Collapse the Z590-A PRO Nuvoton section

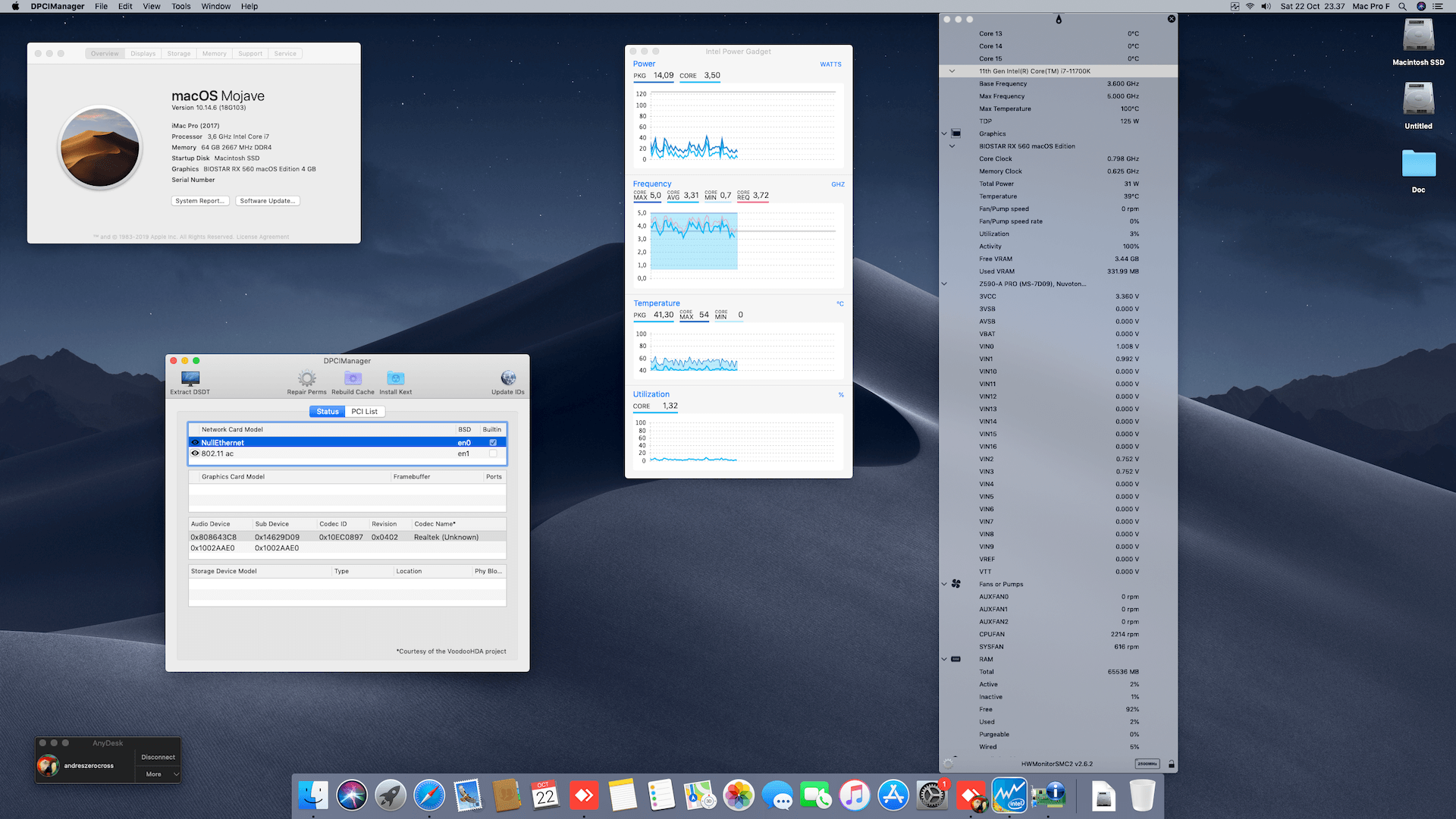[x=944, y=284]
